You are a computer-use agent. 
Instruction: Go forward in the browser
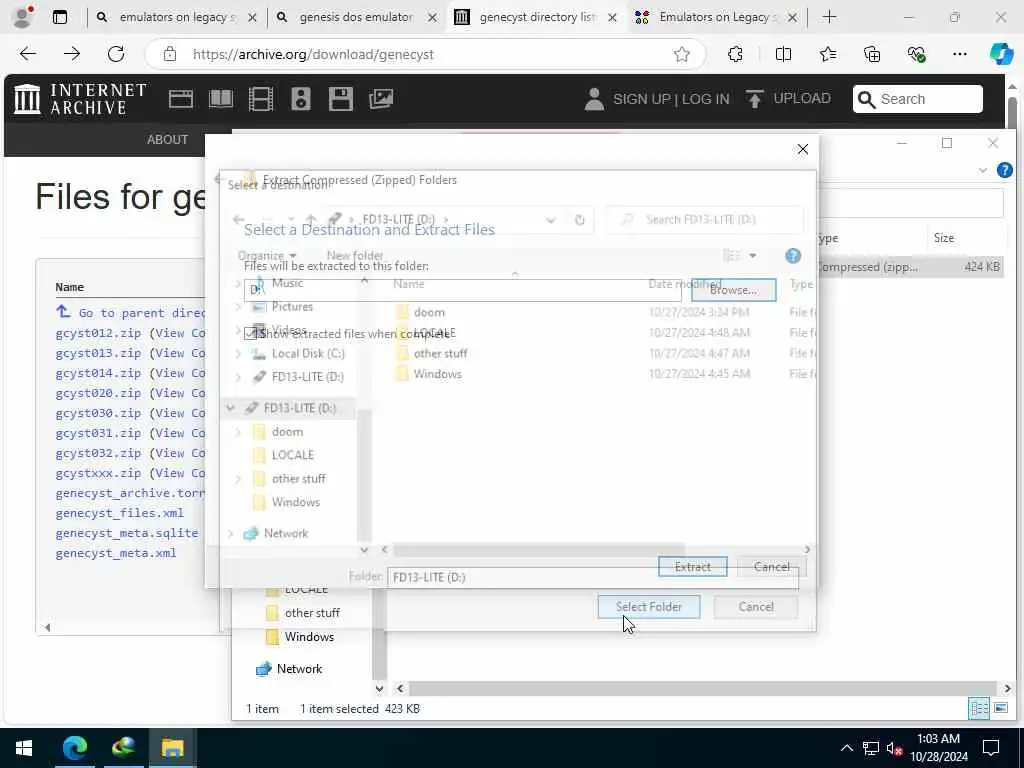tap(72, 54)
